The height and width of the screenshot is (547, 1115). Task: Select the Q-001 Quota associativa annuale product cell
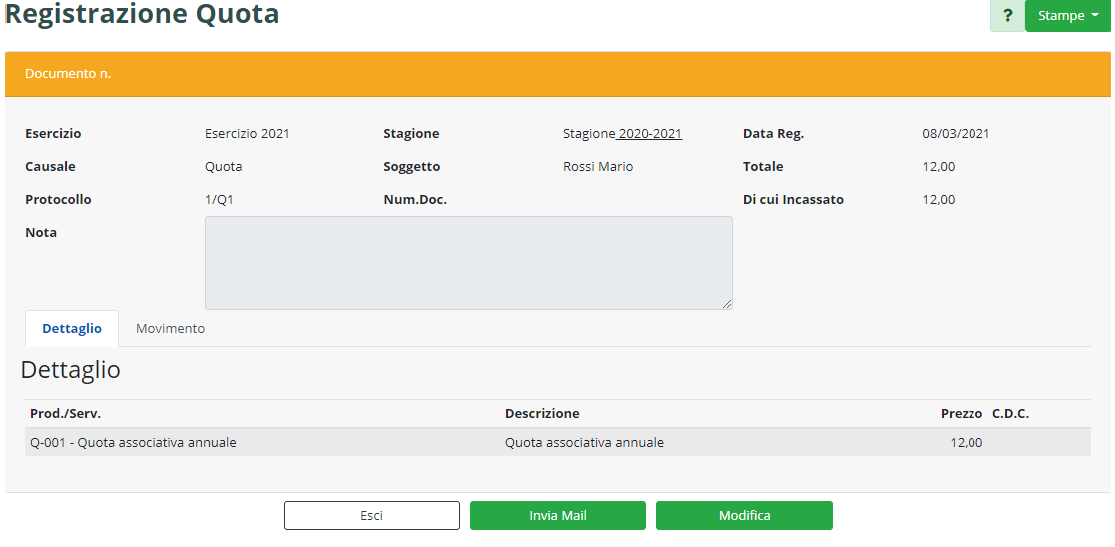133,442
